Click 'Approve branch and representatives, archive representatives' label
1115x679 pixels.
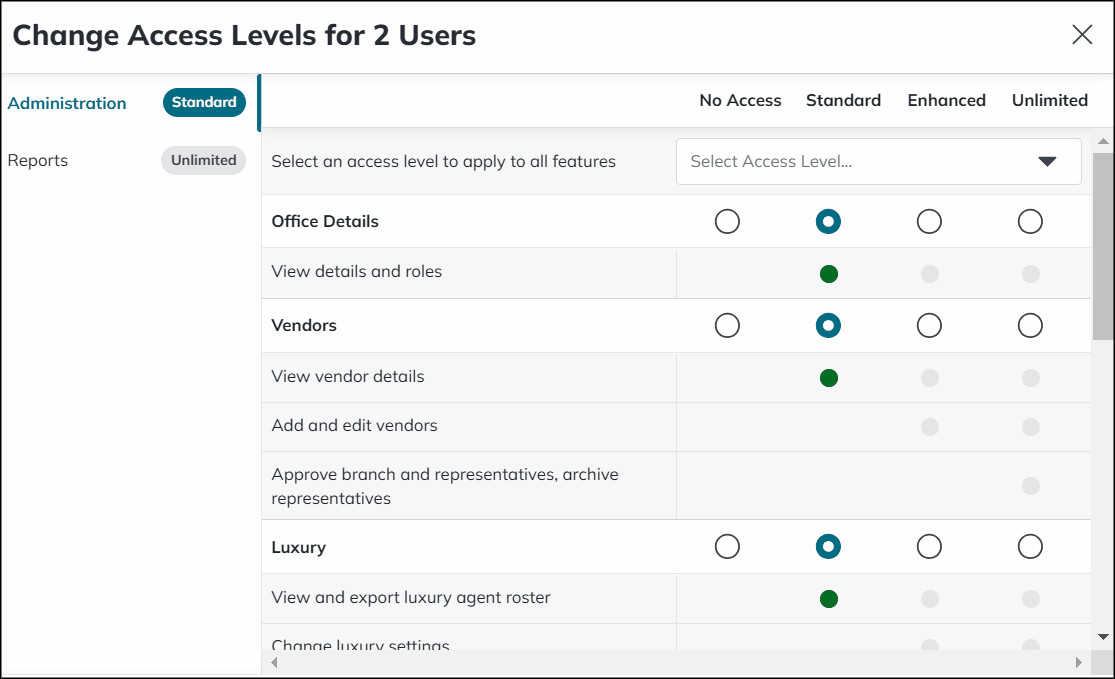(x=445, y=486)
